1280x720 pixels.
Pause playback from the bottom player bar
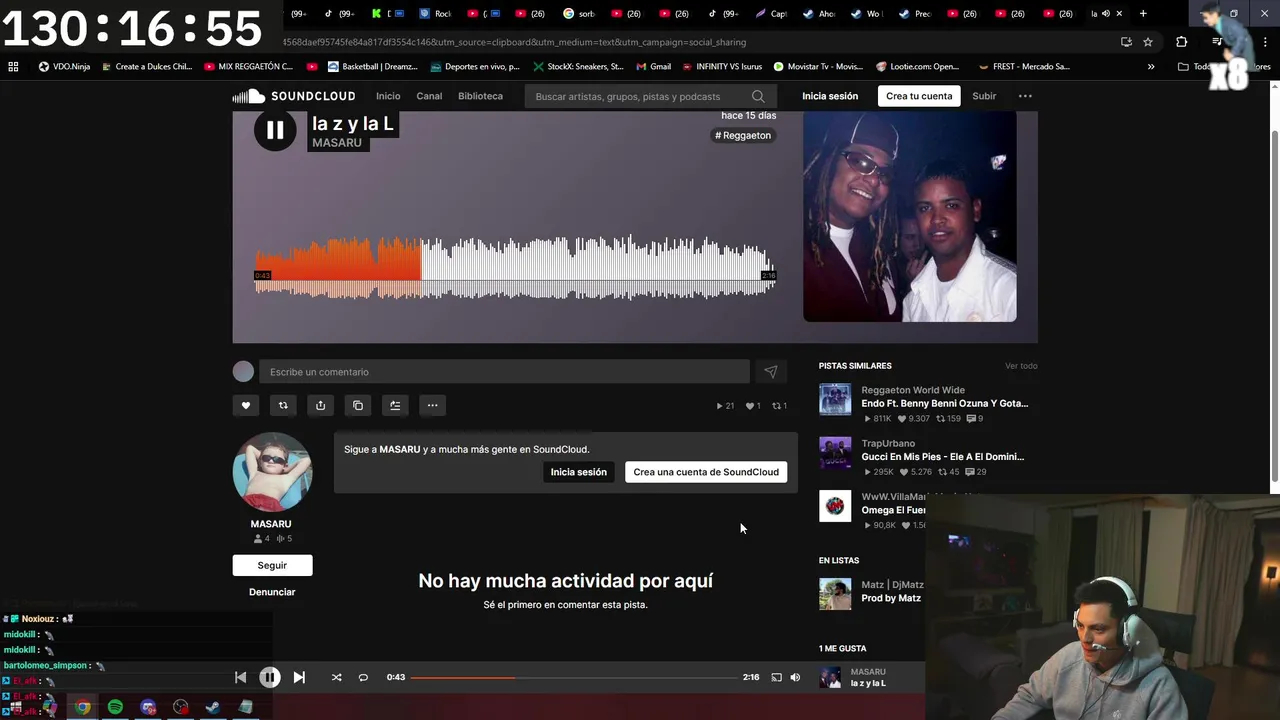(x=270, y=677)
